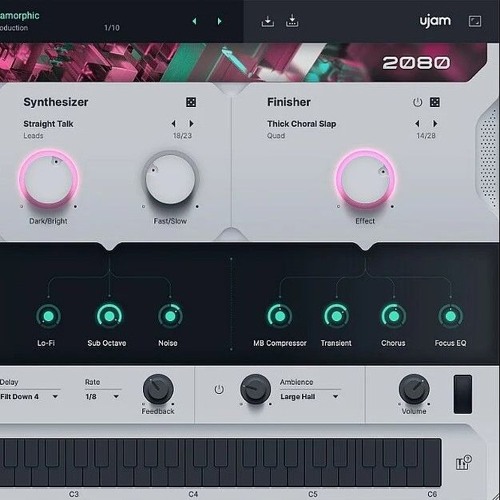The width and height of the screenshot is (500, 500).
Task: Open Thick Choral Slap preset name
Action: click(302, 124)
